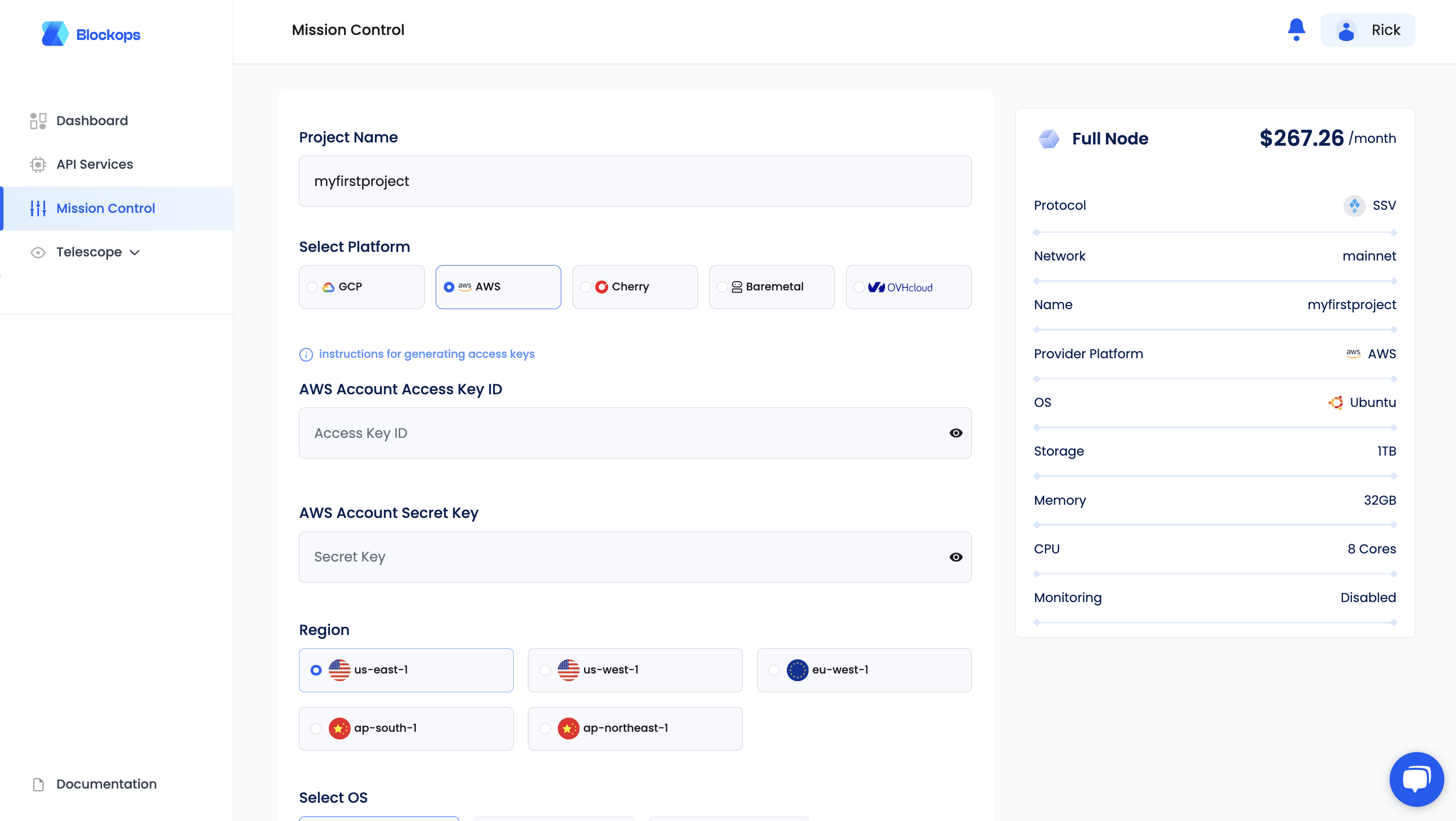This screenshot has height=821, width=1456.
Task: Focus the Secret Key field
Action: point(635,557)
